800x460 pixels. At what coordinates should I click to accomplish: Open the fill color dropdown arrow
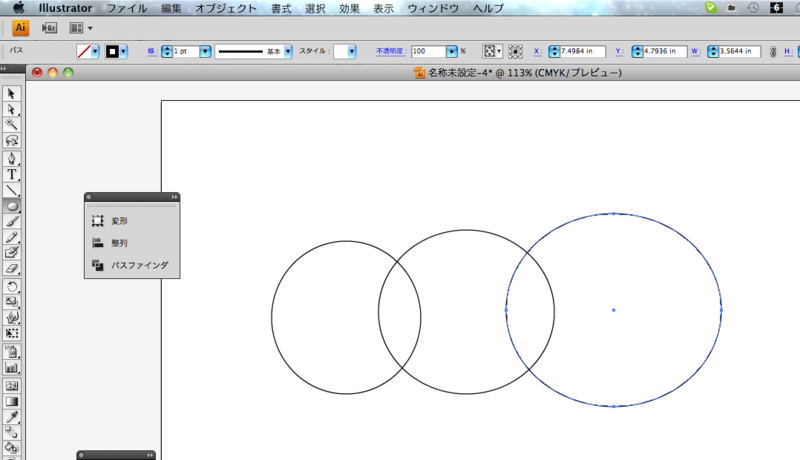(95, 51)
